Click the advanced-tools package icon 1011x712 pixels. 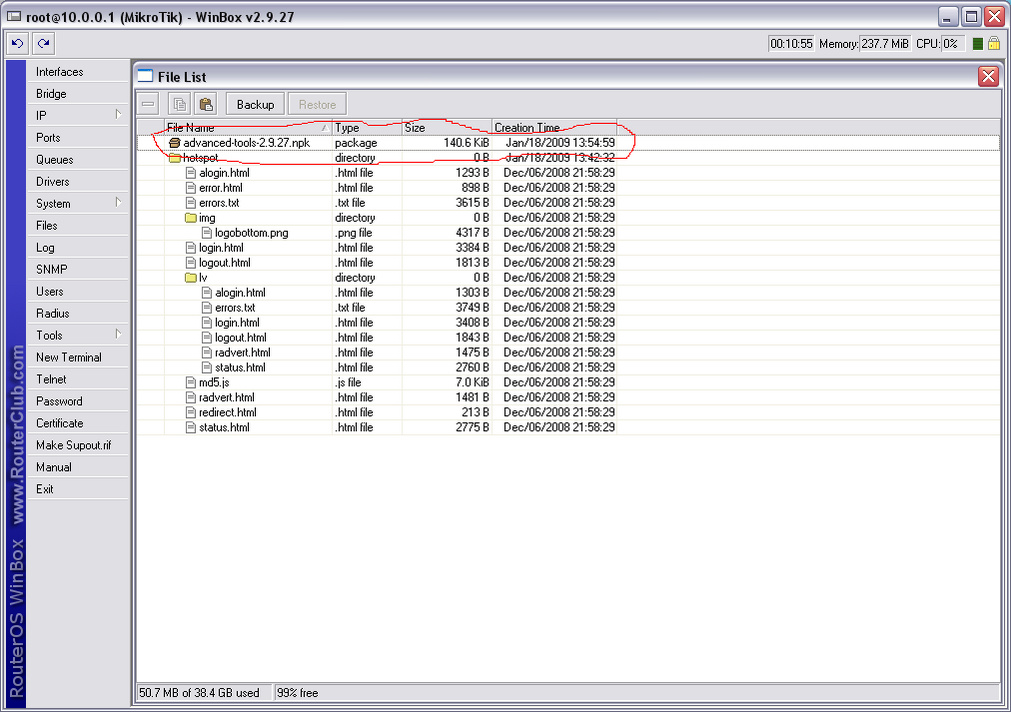[174, 143]
